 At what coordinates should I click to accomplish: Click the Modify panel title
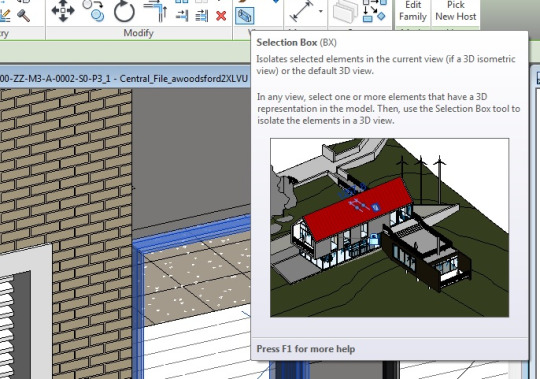[x=138, y=33]
